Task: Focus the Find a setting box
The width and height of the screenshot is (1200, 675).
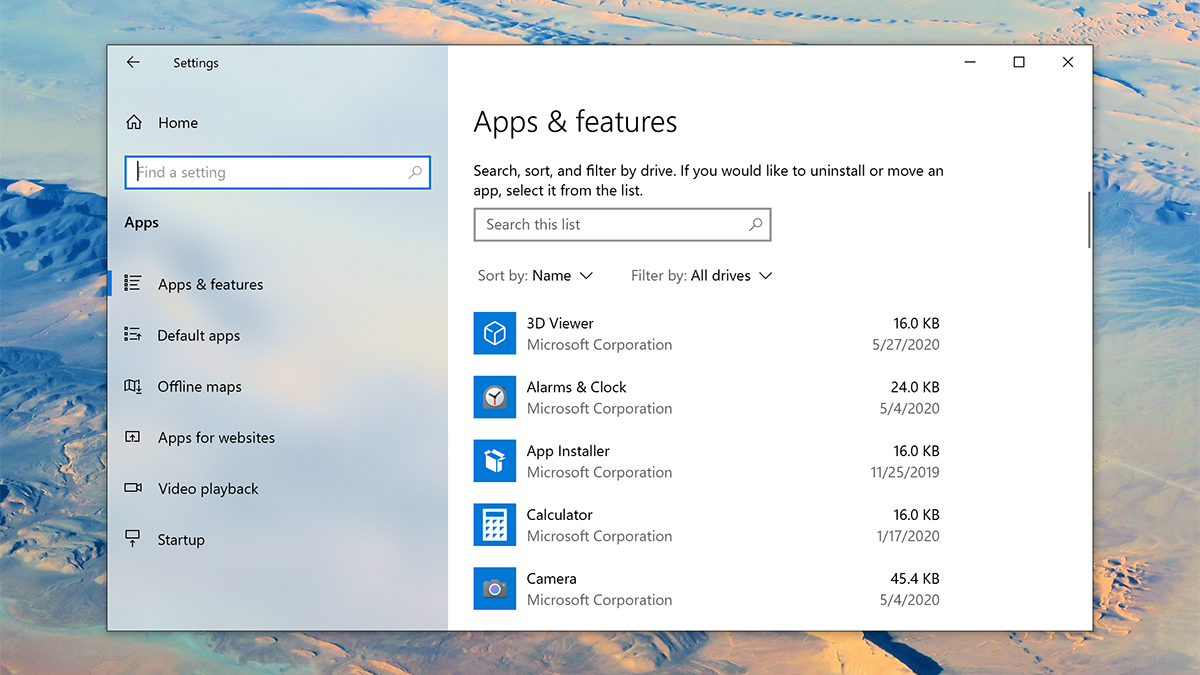Action: 278,172
